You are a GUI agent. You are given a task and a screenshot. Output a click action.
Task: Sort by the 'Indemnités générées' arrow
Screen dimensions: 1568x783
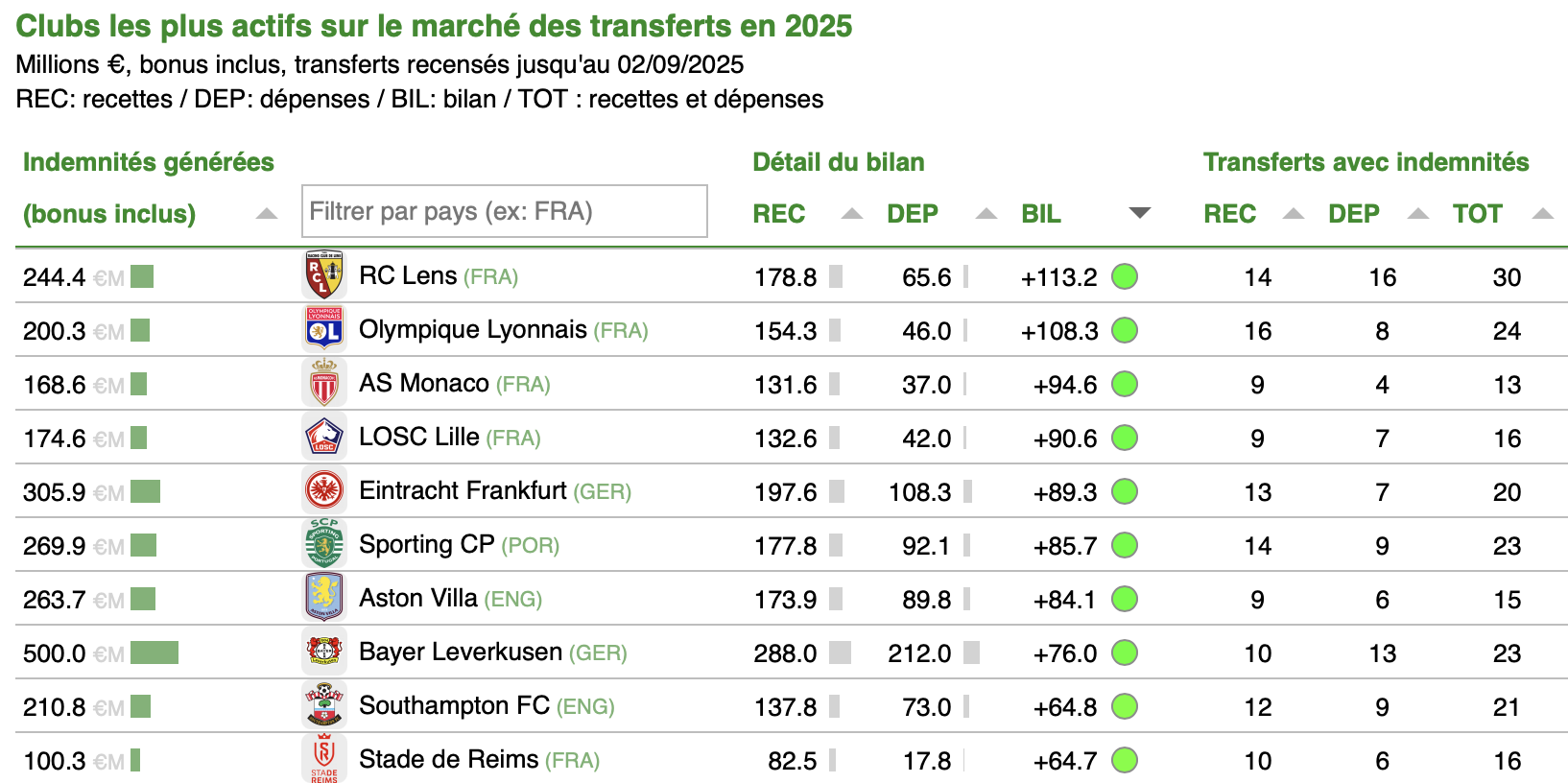coord(267,214)
